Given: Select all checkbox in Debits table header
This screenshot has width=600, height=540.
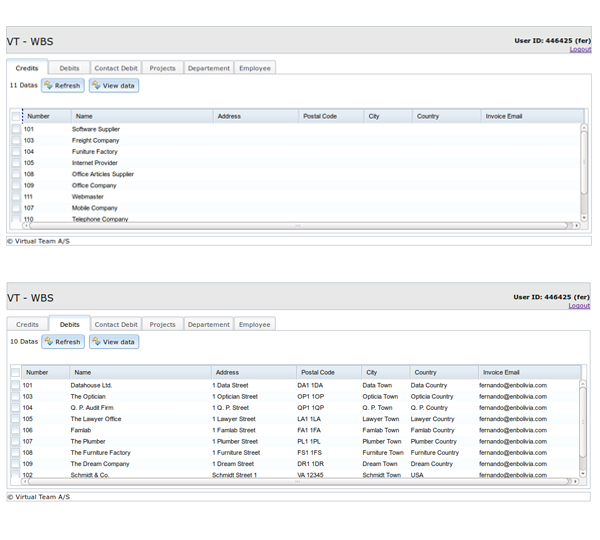Looking at the screenshot, I should [16, 372].
